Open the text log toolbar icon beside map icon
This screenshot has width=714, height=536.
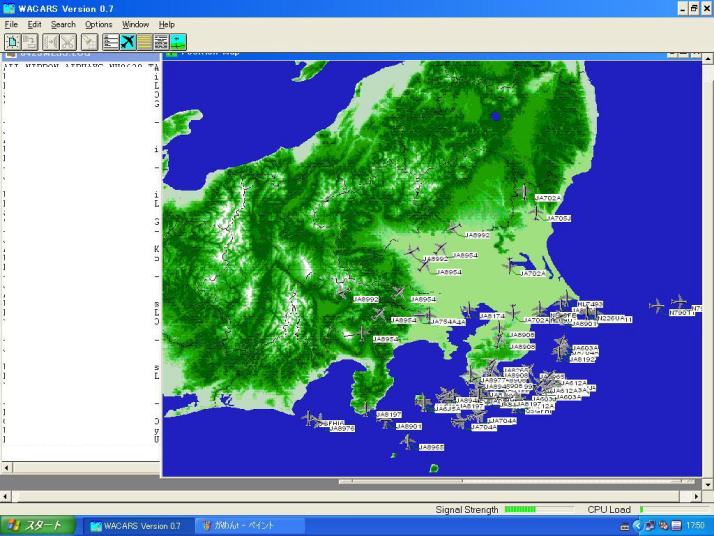pos(161,41)
